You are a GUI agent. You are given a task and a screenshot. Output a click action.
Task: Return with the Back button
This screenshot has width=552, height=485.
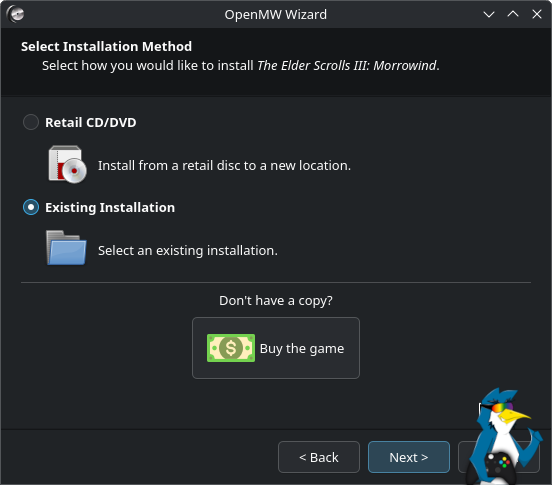(x=319, y=457)
